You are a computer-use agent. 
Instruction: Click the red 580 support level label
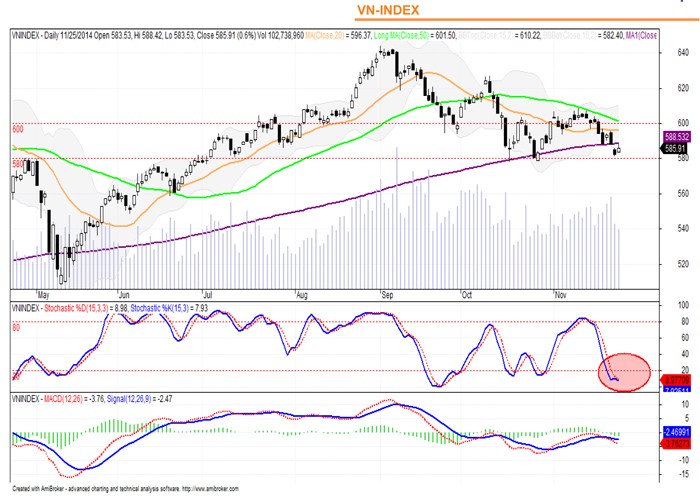17,162
